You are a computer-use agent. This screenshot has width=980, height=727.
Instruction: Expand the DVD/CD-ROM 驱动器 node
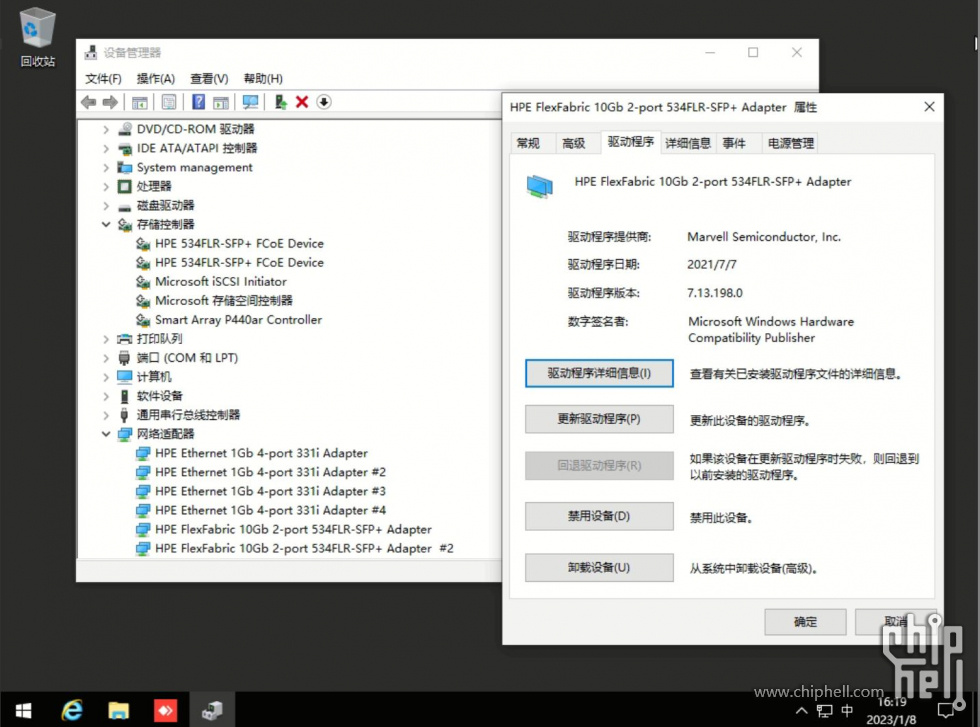click(106, 129)
